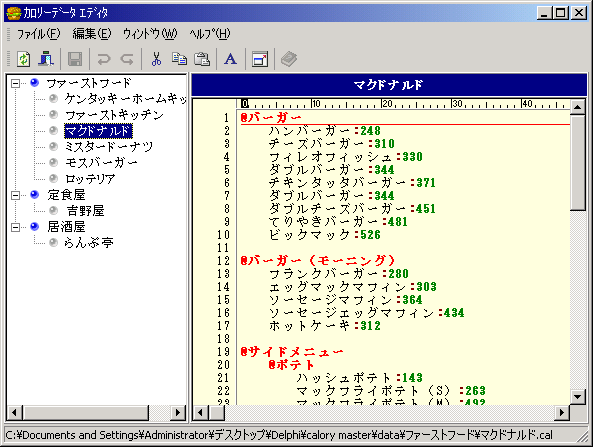Screen dimensions: 593x447
Task: Click the @サイドメニュー heading
Action: 292,352
